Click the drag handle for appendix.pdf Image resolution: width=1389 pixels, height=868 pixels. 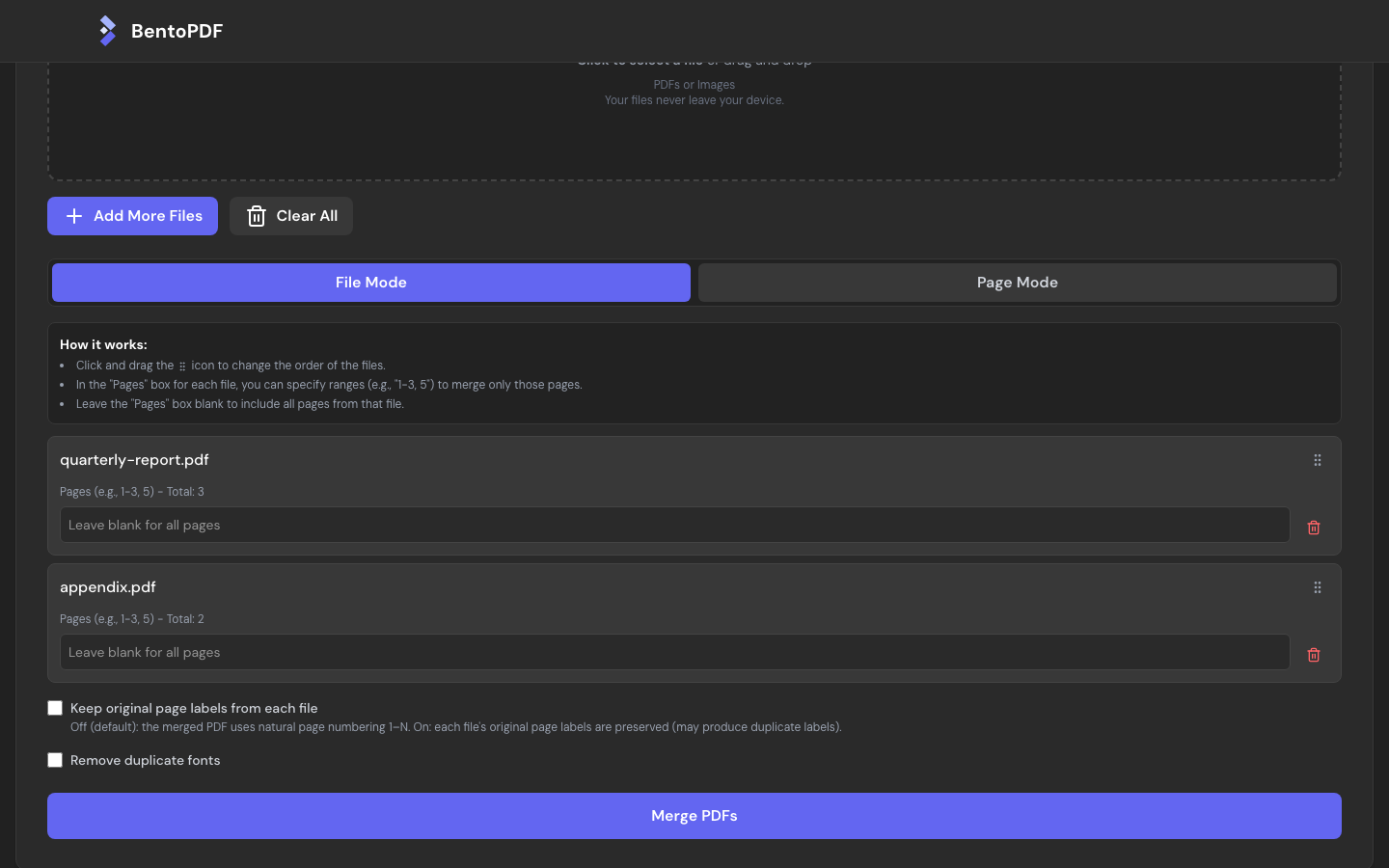click(x=1317, y=587)
